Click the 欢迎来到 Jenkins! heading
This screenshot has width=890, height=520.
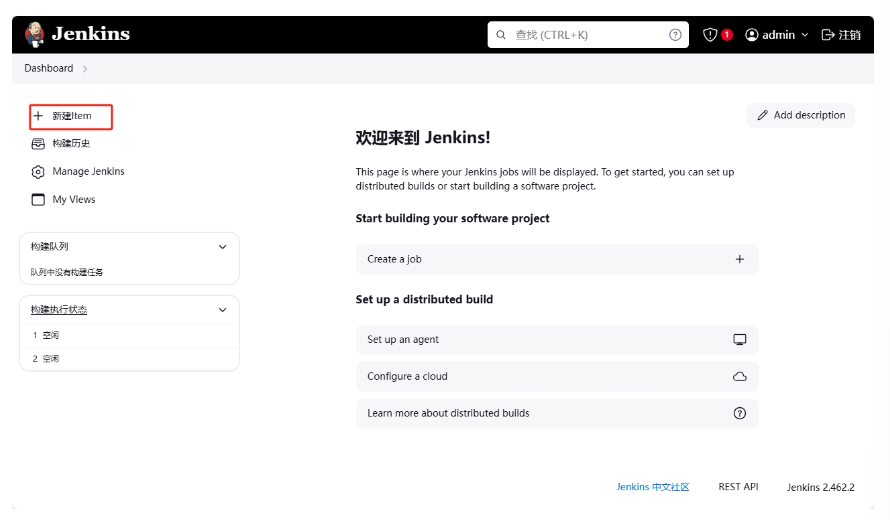[x=423, y=137]
